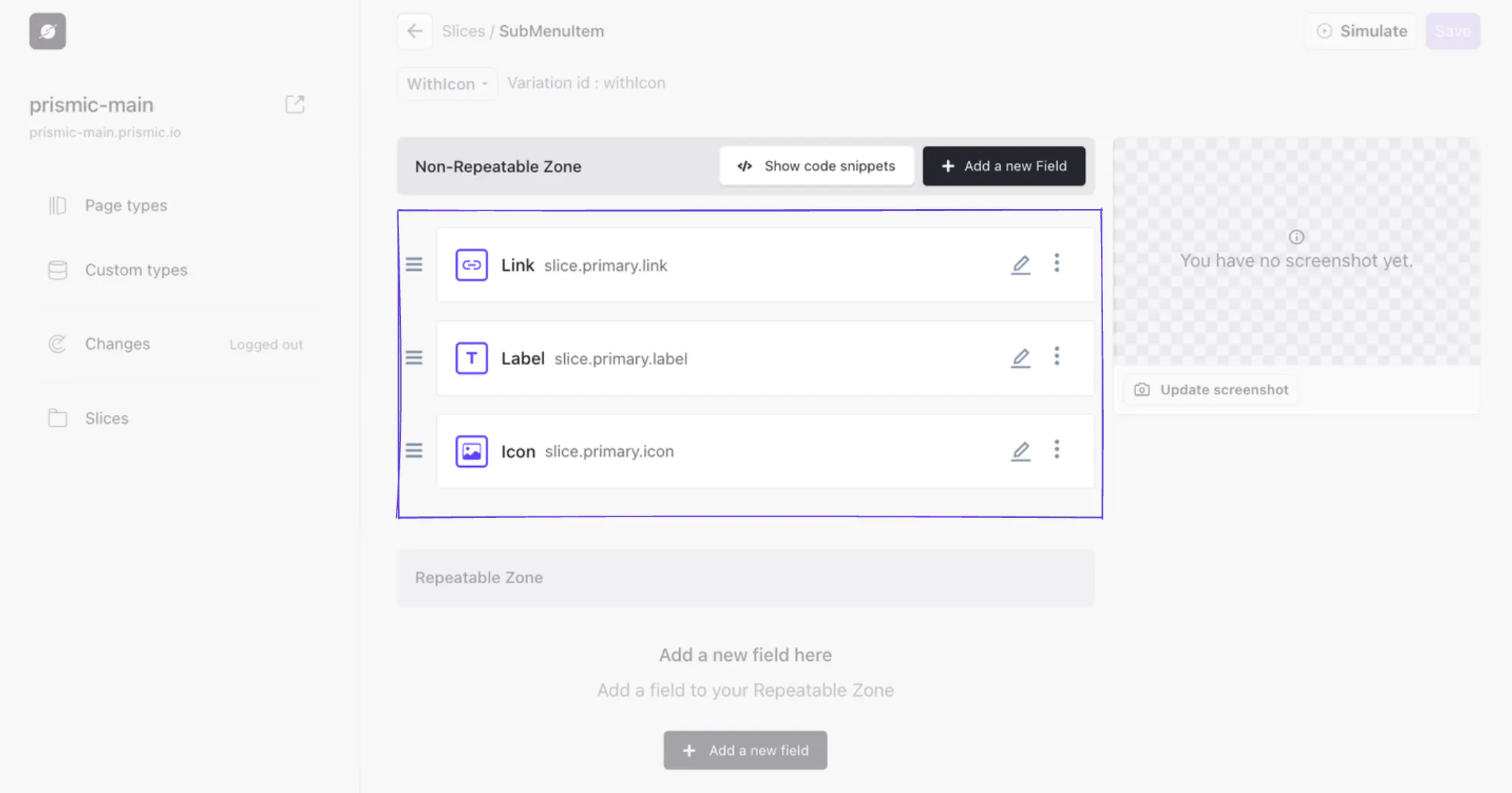The width and height of the screenshot is (1512, 793).
Task: Click the Variation id : withIcon text
Action: click(586, 83)
